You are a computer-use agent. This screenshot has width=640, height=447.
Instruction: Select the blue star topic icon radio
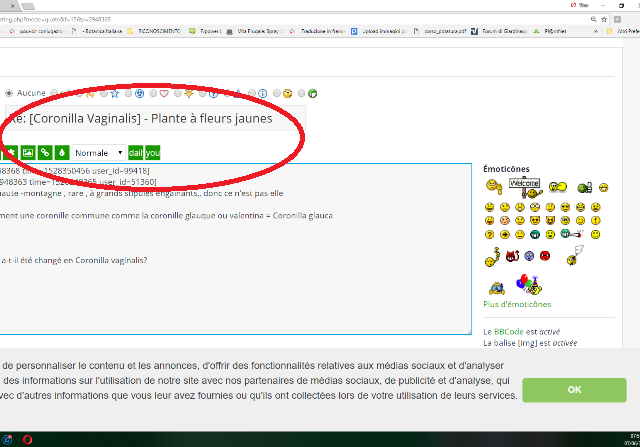point(102,93)
